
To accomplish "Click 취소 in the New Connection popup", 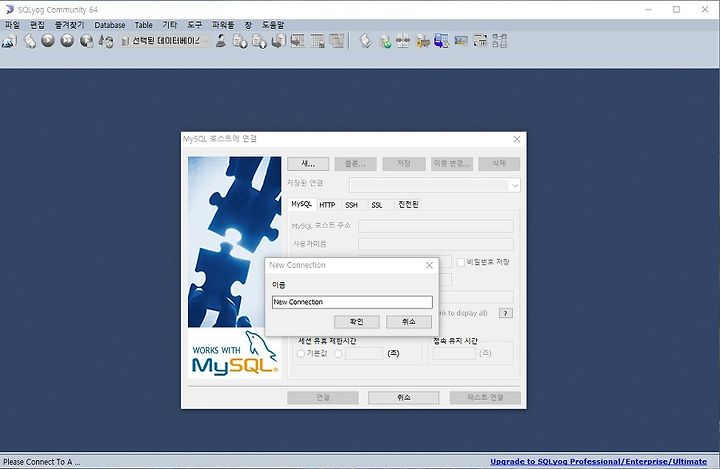I will coord(409,322).
